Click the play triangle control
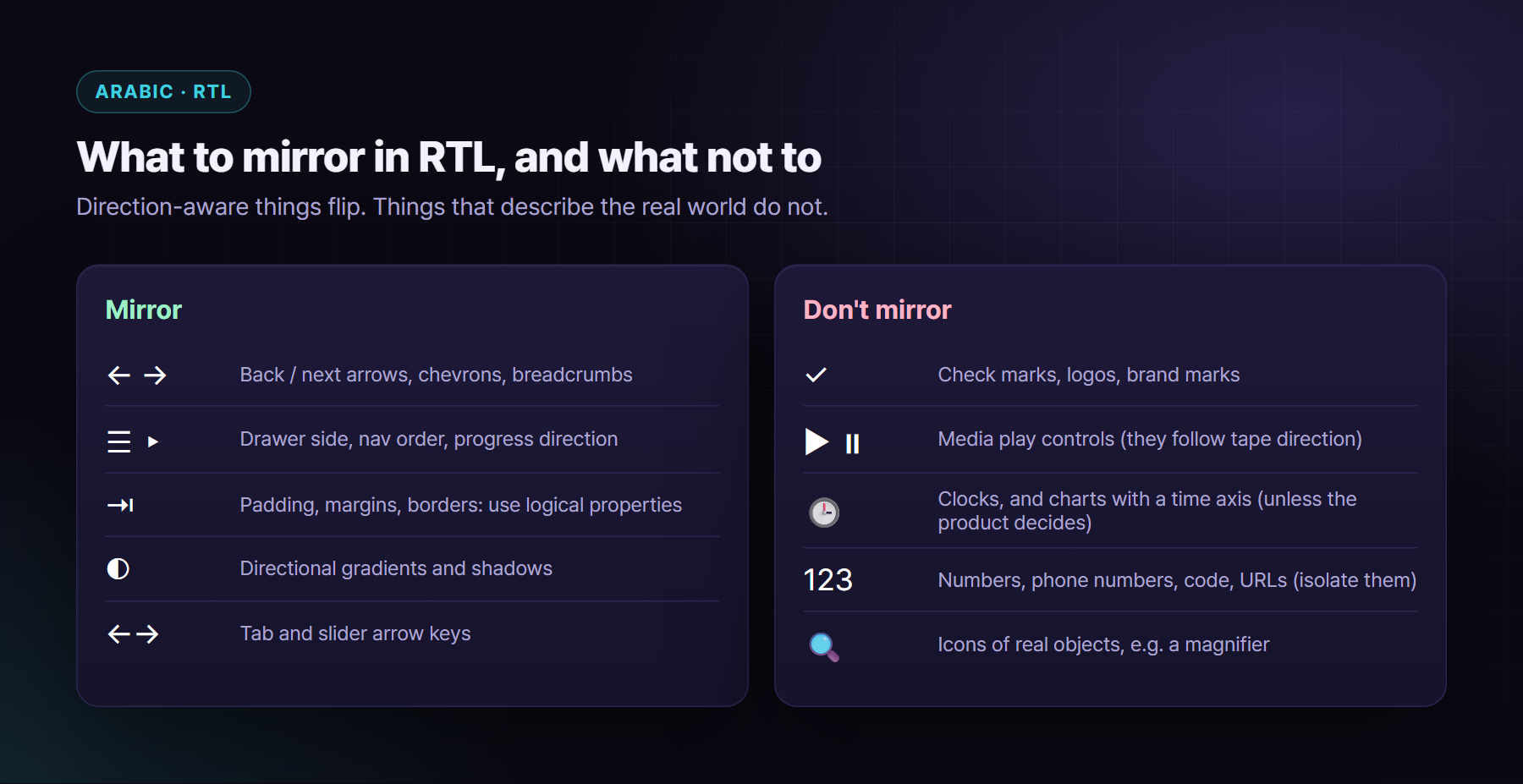The height and width of the screenshot is (784, 1523). coord(816,441)
